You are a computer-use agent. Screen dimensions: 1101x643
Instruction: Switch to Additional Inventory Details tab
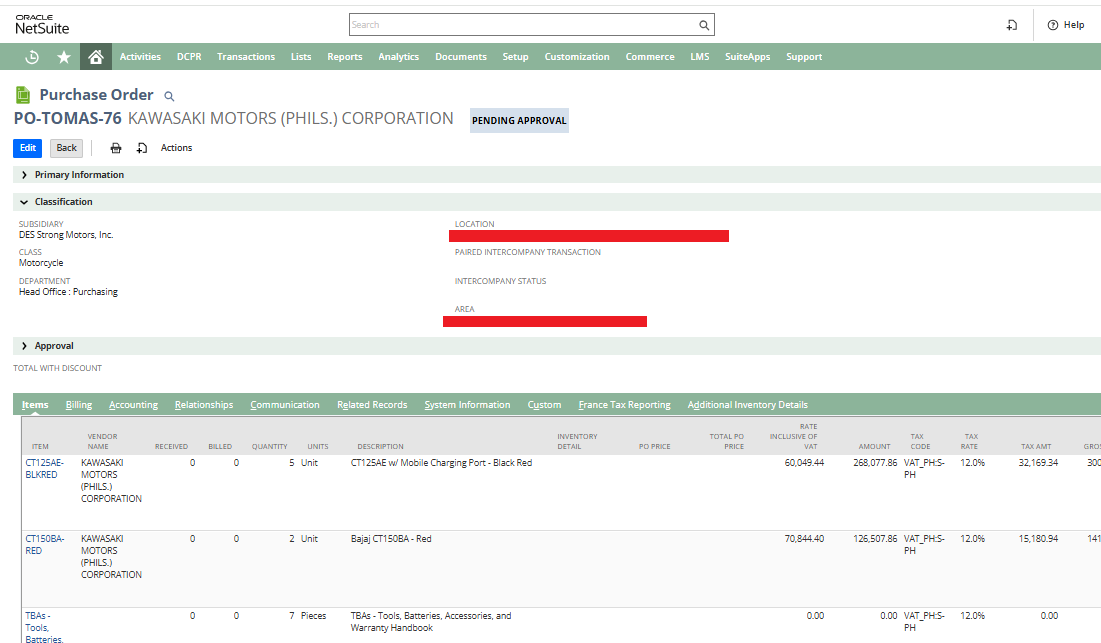click(x=748, y=405)
